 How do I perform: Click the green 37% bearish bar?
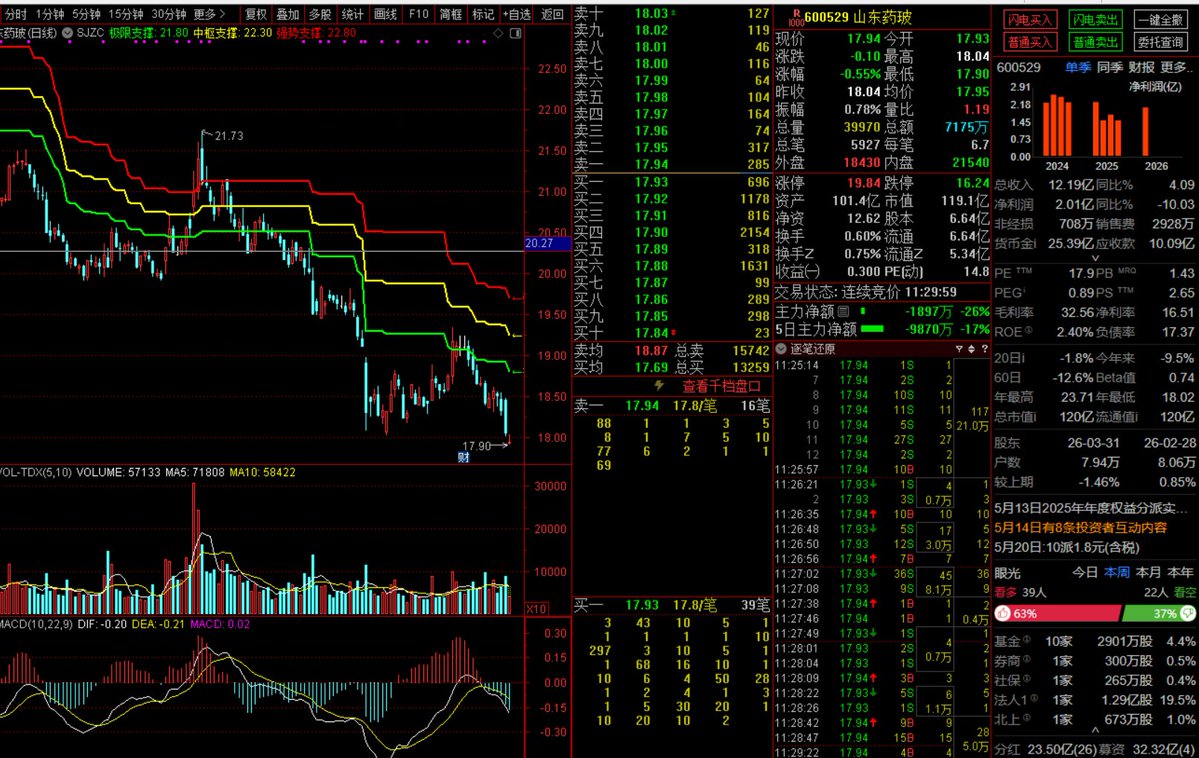[1158, 613]
